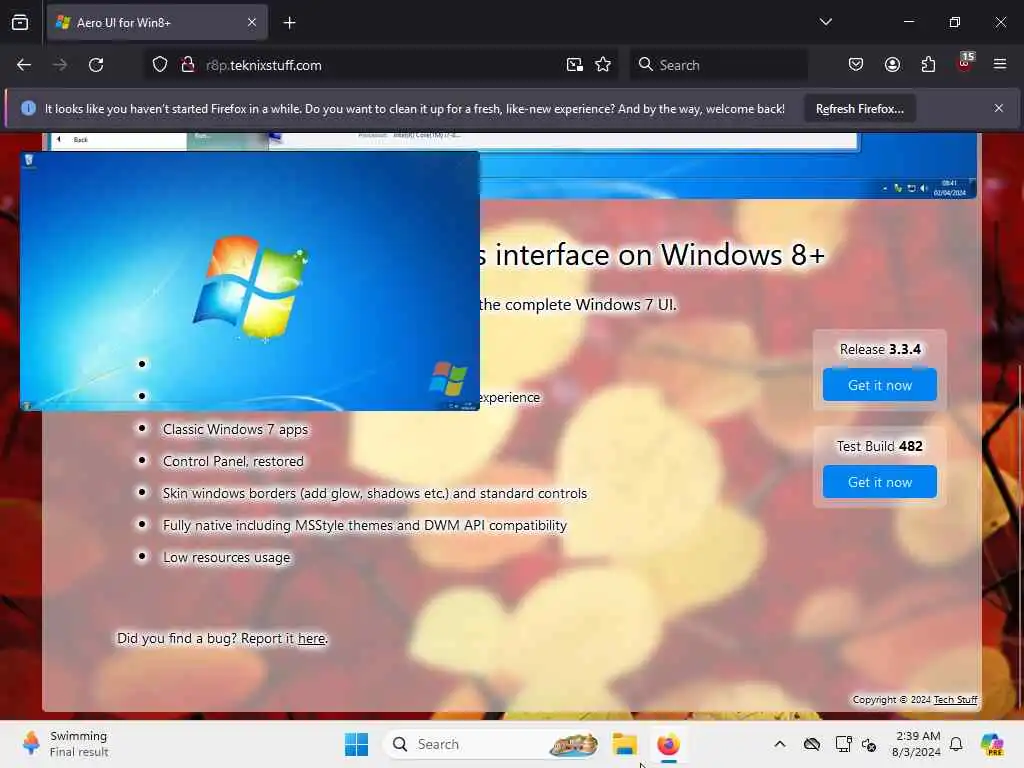Click the Refresh Firefox... button
Image resolution: width=1024 pixels, height=768 pixels.
pos(859,109)
